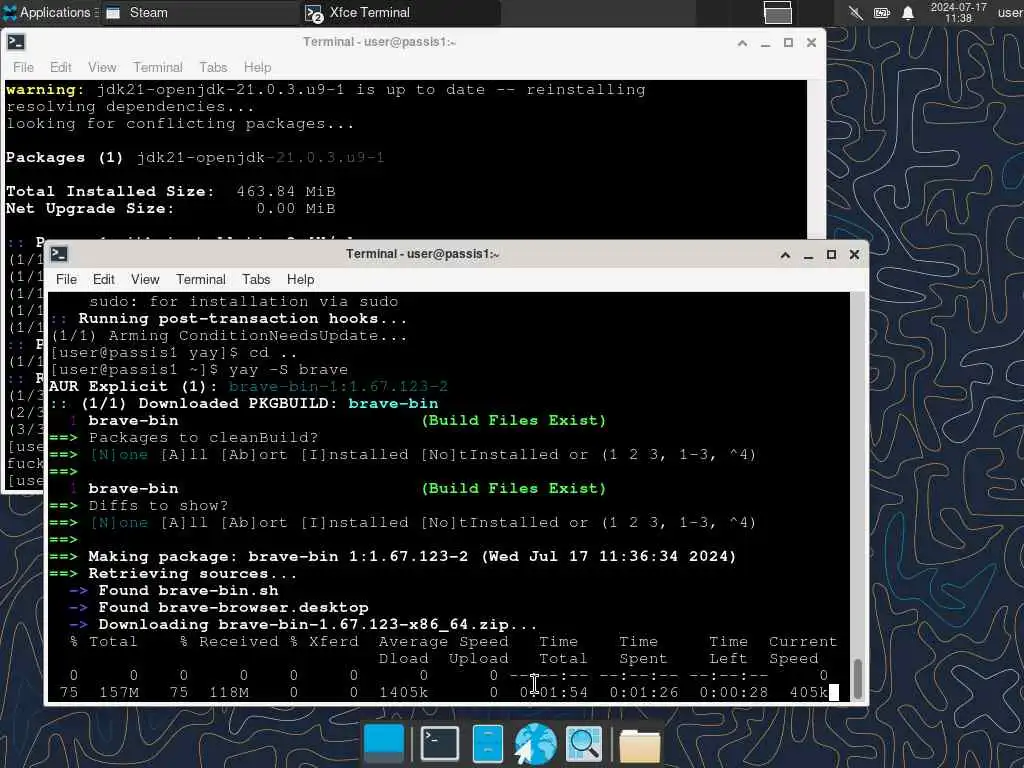Open the file manager cabinet dock icon

[x=487, y=743]
